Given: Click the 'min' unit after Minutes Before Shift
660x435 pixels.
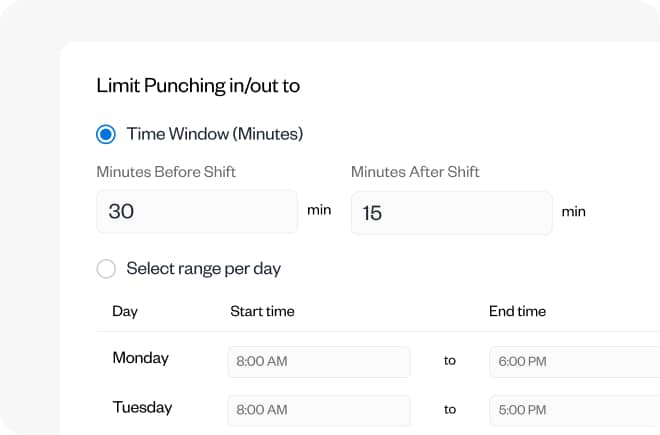Looking at the screenshot, I should [x=319, y=210].
